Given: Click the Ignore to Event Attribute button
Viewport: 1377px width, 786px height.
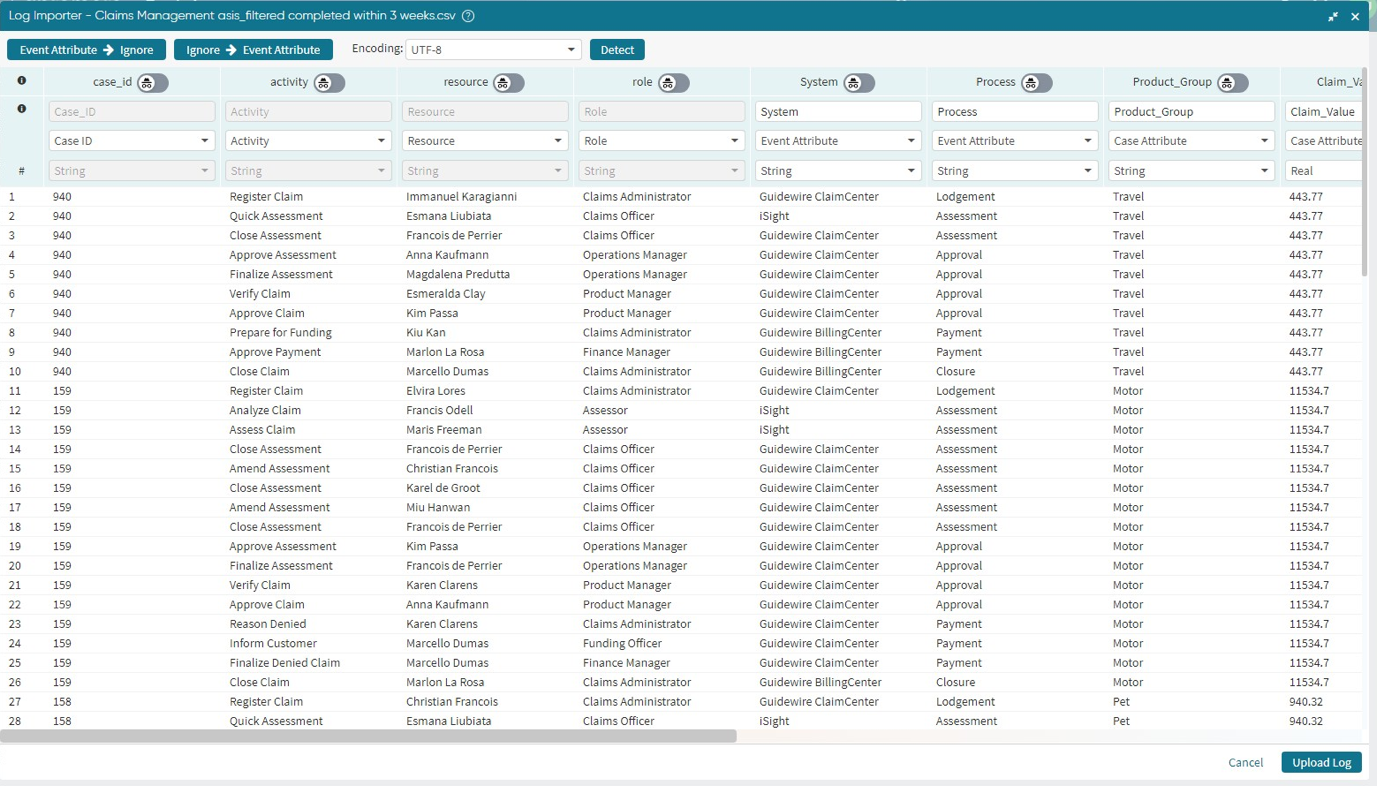Looking at the screenshot, I should 253,50.
